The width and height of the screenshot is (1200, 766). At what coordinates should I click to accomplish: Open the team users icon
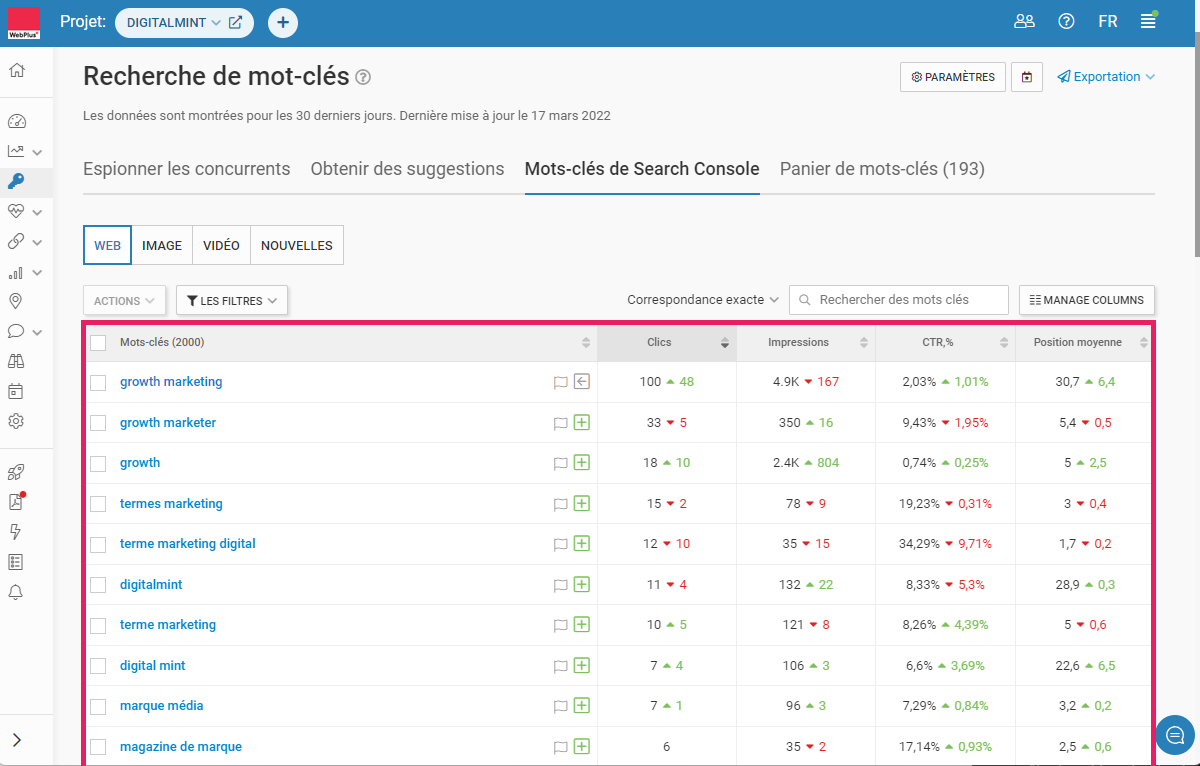(1024, 21)
